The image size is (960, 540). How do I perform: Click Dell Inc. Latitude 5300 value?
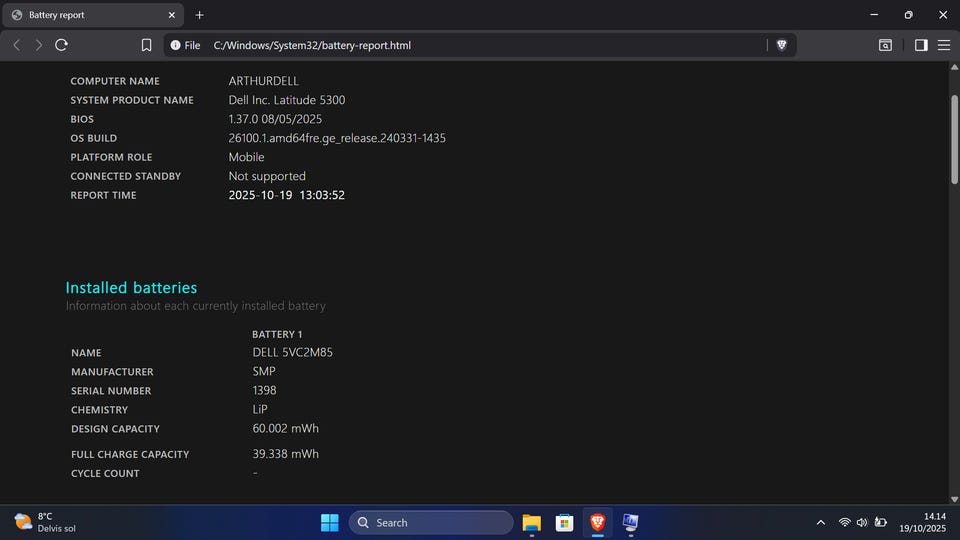tap(287, 100)
